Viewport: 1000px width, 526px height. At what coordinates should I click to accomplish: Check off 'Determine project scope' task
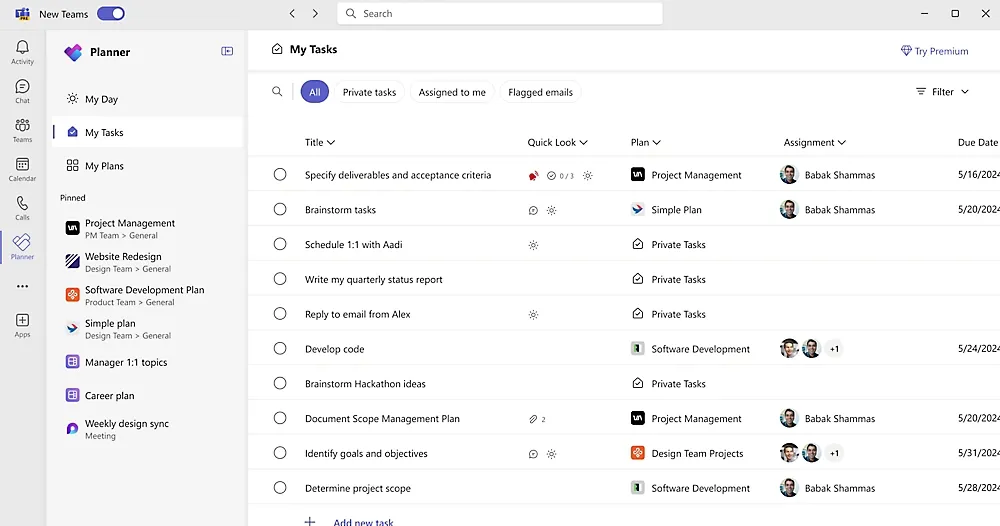coord(280,488)
